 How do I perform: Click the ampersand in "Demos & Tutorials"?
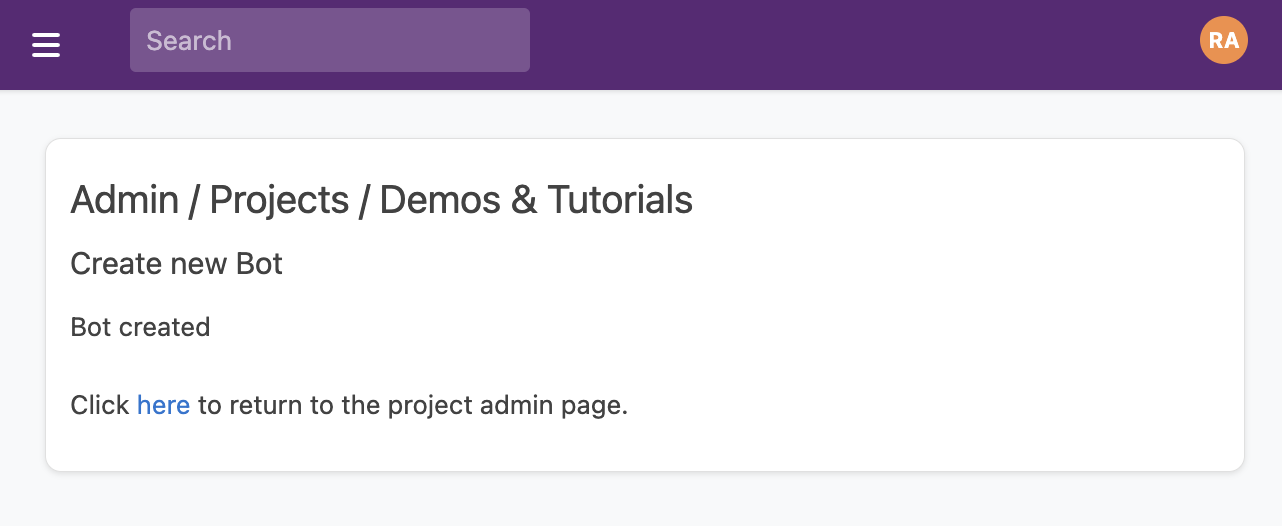click(x=524, y=200)
